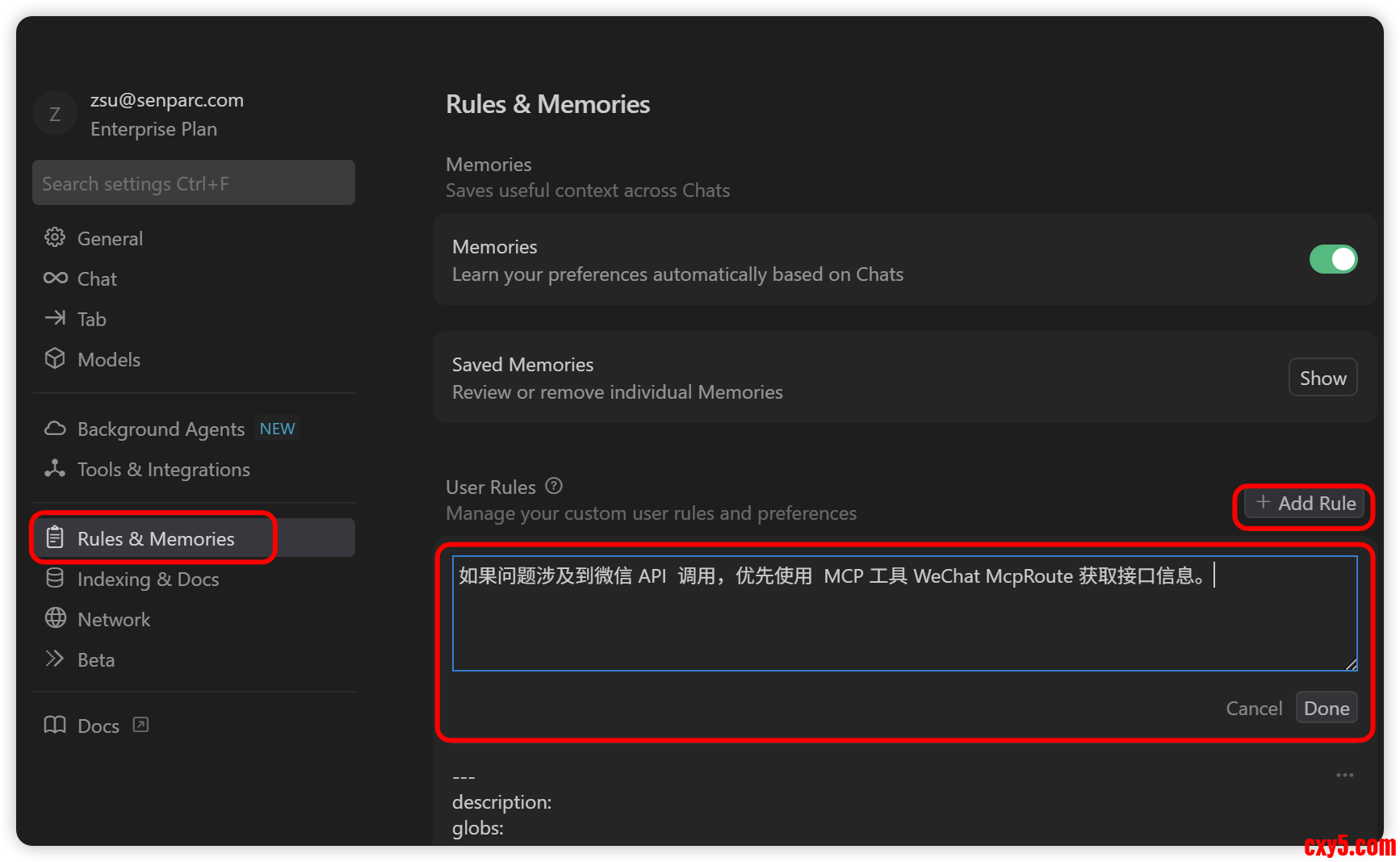Screen dimensions: 1400x862
Task: Click the Beta chevrons icon
Action: click(x=55, y=659)
